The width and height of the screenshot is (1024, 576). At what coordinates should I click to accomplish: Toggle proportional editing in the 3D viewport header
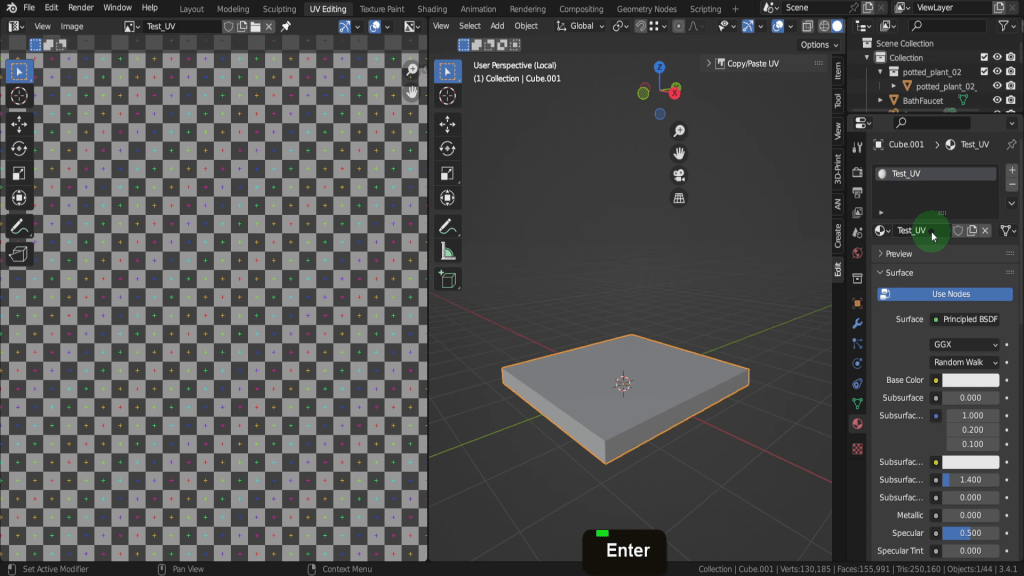(x=679, y=26)
